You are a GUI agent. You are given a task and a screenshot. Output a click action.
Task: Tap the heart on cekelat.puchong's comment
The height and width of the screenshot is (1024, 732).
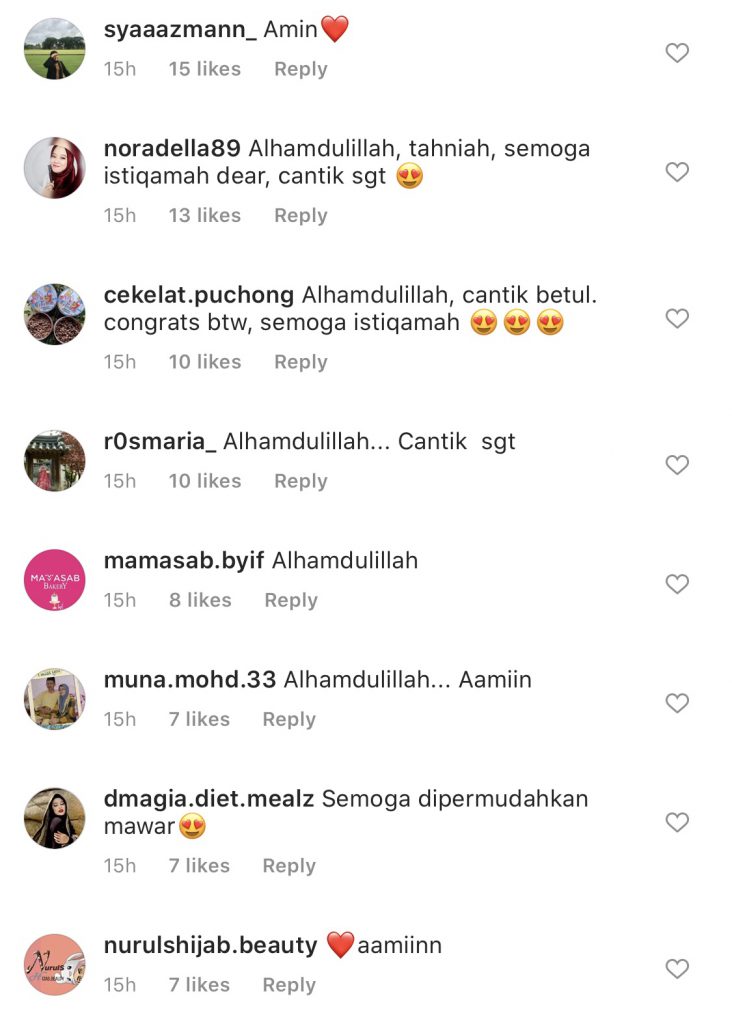coord(677,319)
